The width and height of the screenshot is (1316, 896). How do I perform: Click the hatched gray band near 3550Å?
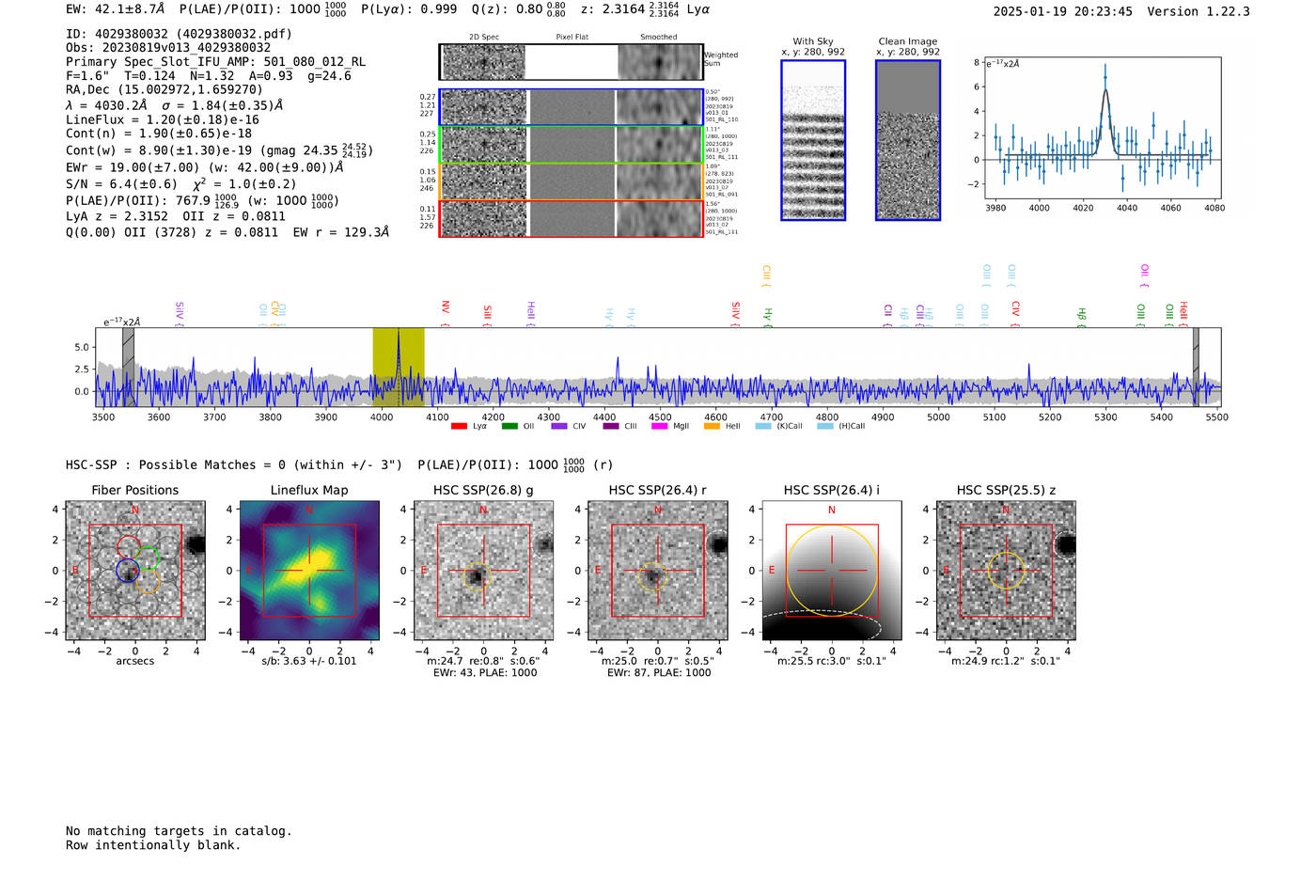click(129, 367)
